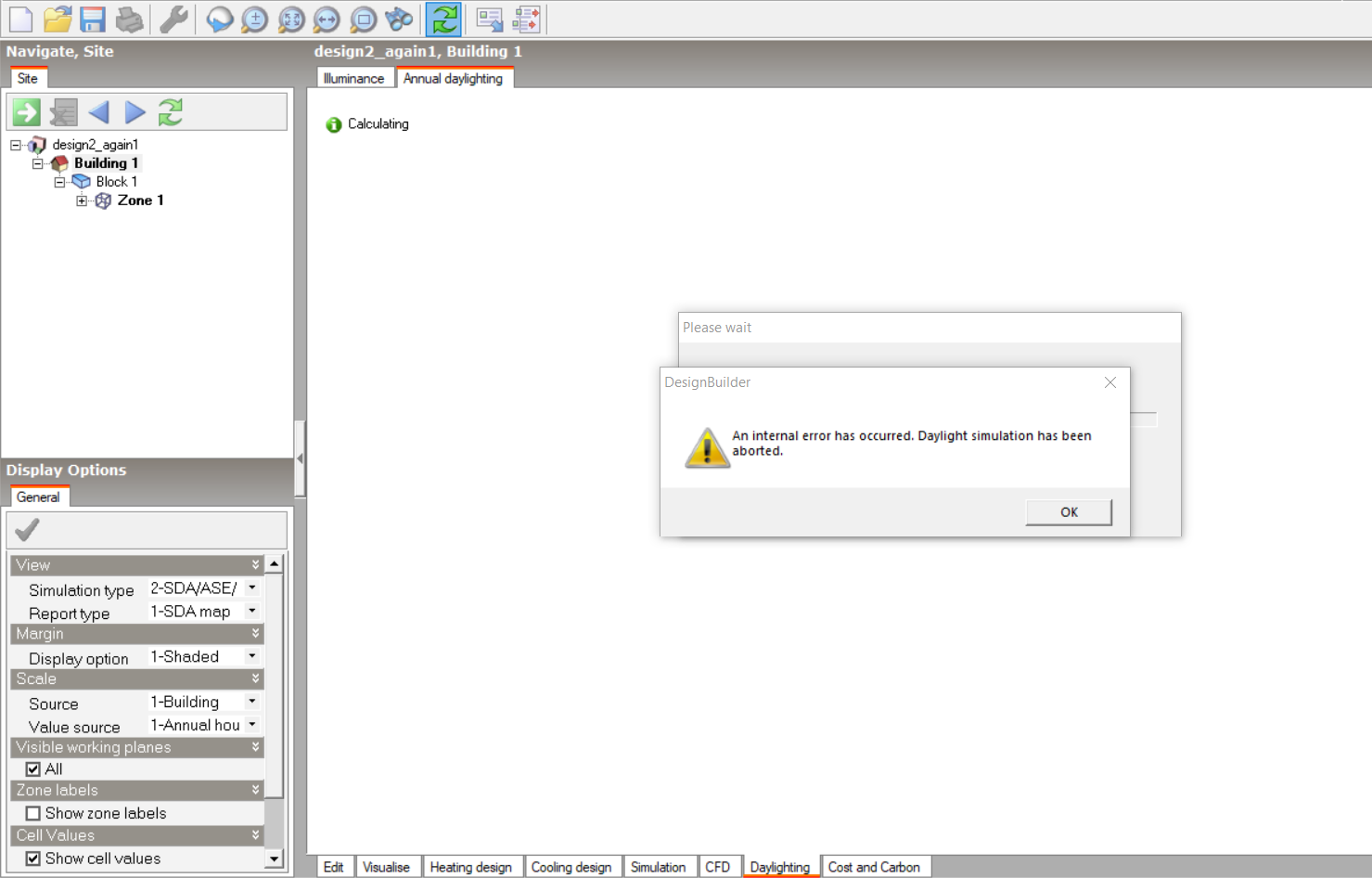The image size is (1372, 878).
Task: Switch to the Heating design tab
Action: point(470,867)
